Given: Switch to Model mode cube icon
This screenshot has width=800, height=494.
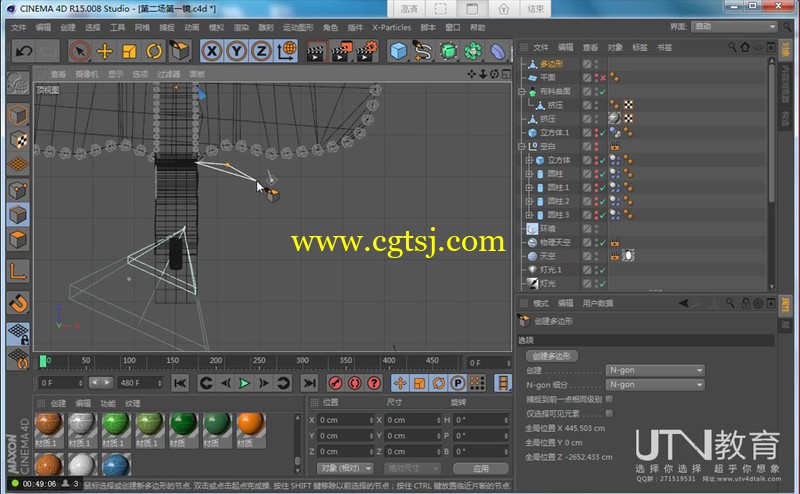Looking at the screenshot, I should click(18, 115).
